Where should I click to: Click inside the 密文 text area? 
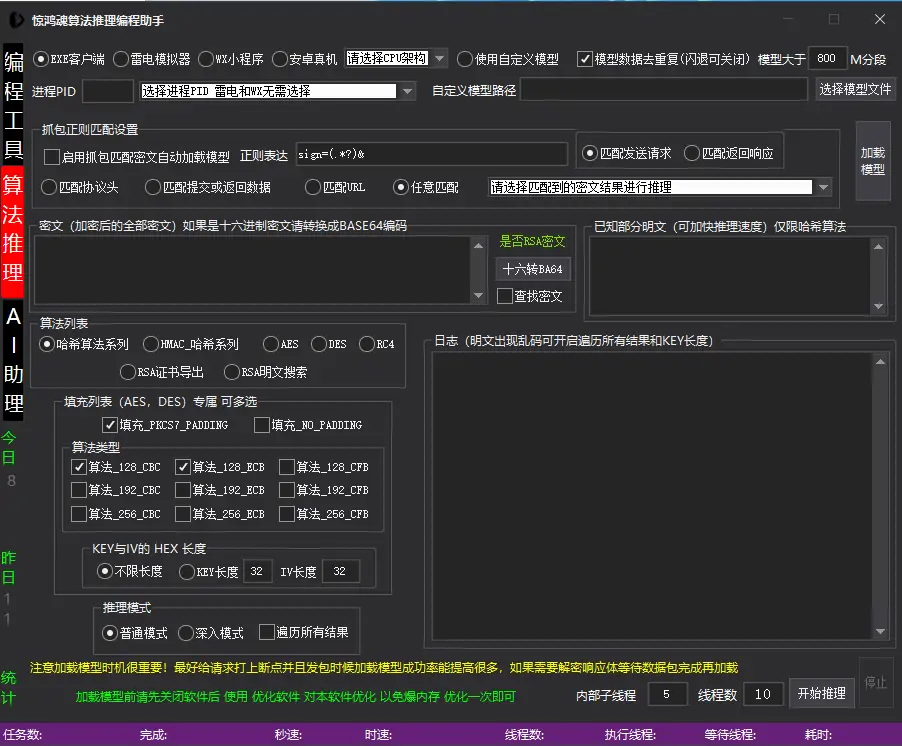[253, 270]
